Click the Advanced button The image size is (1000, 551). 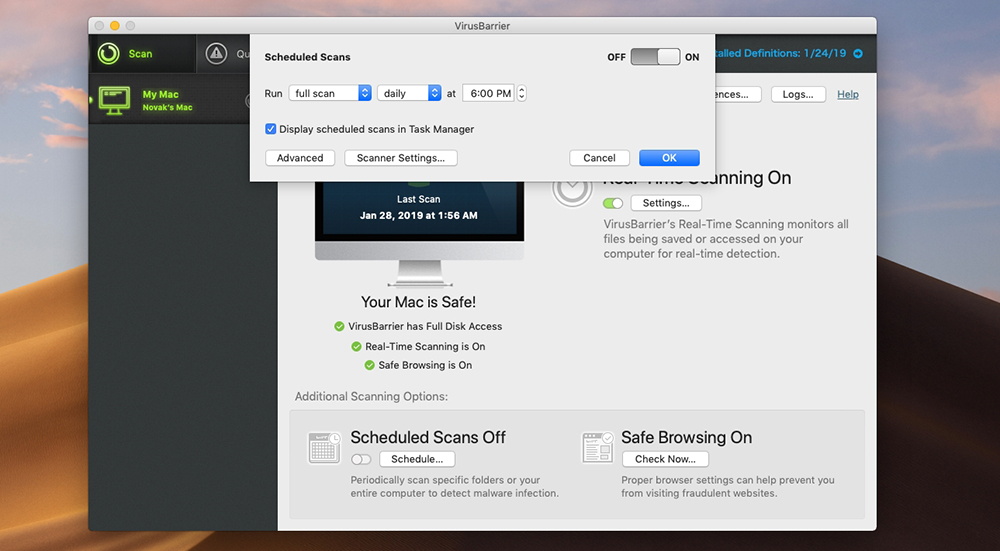click(300, 158)
